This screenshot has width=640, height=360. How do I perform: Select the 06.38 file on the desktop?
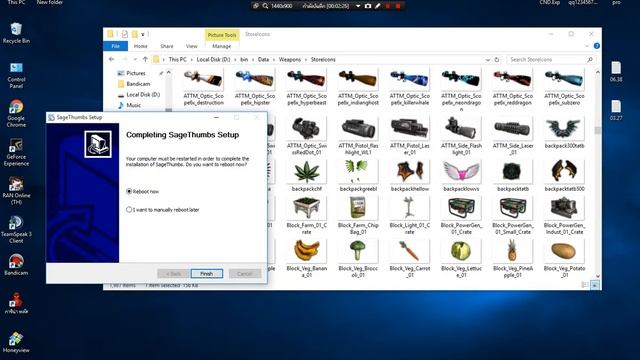616,71
